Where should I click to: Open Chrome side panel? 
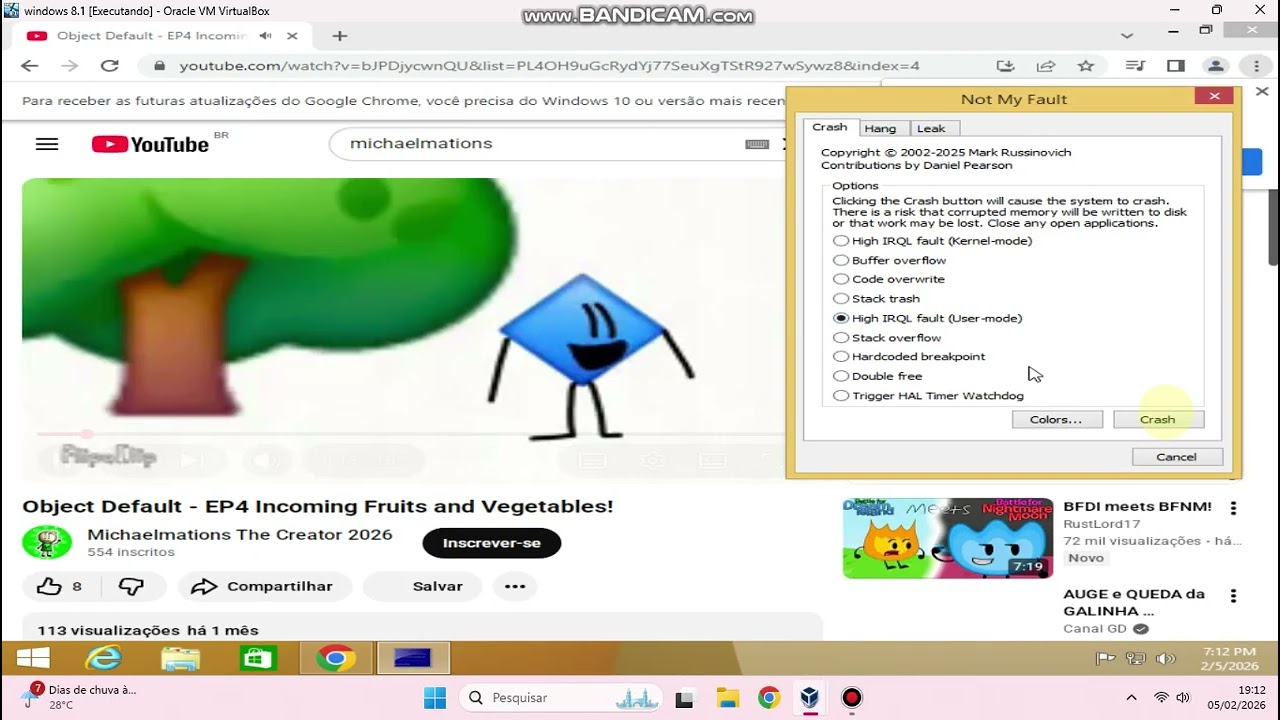tap(1176, 66)
